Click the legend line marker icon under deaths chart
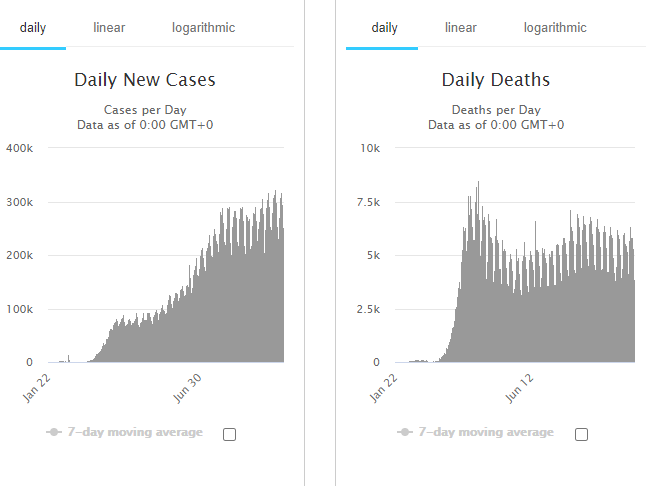 405,432
